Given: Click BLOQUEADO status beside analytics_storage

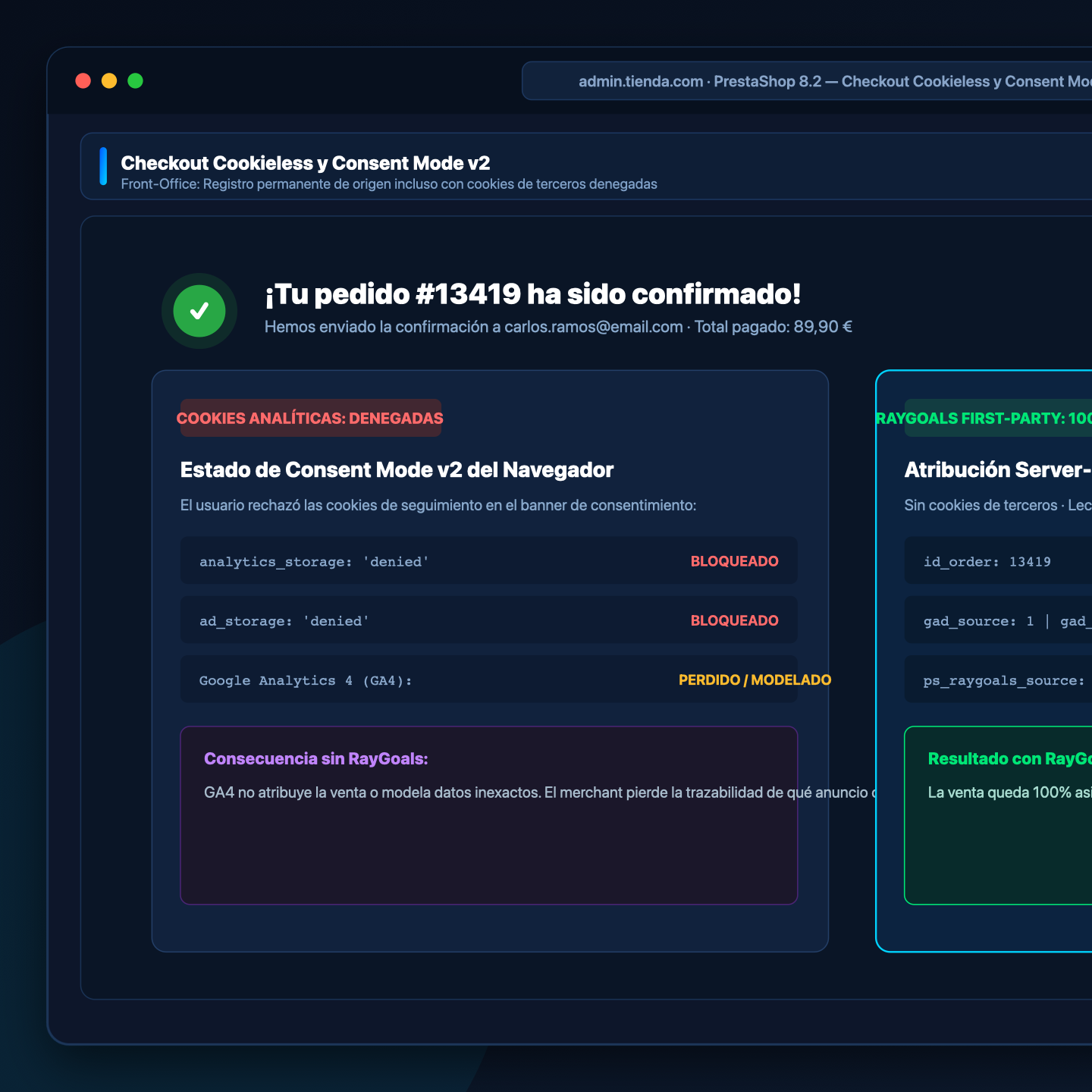Looking at the screenshot, I should point(735,561).
